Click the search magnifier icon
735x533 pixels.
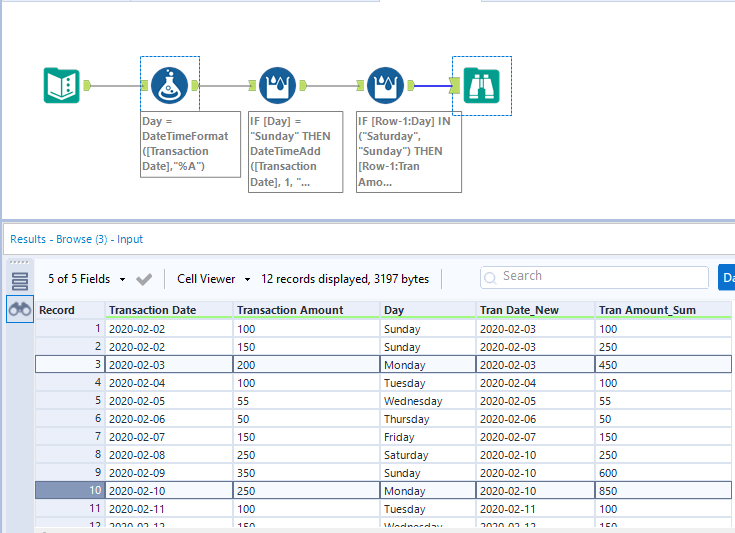click(x=490, y=278)
